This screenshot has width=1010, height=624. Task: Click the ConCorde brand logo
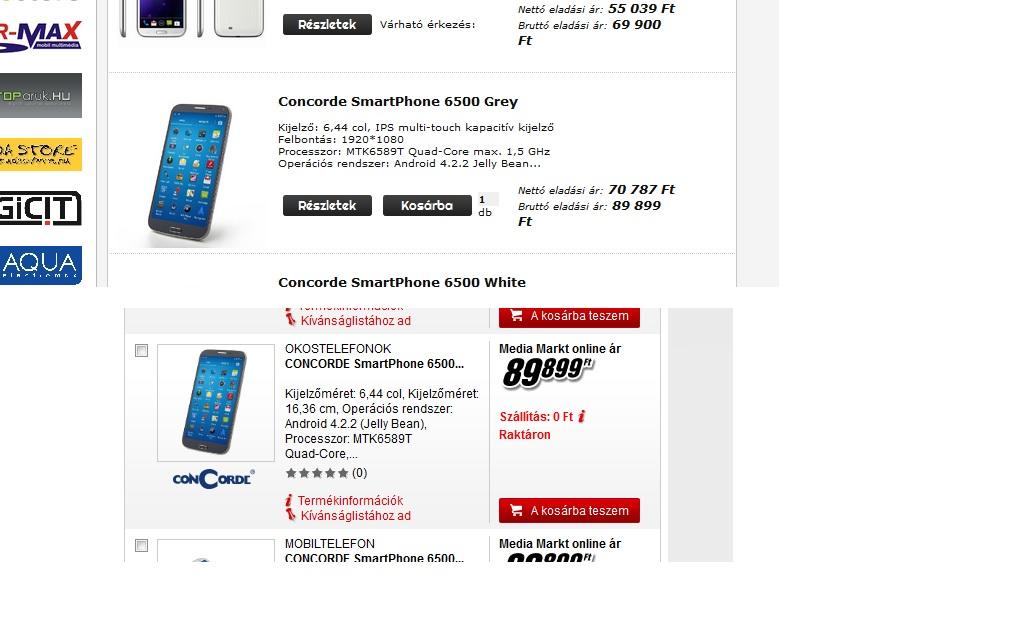(213, 478)
